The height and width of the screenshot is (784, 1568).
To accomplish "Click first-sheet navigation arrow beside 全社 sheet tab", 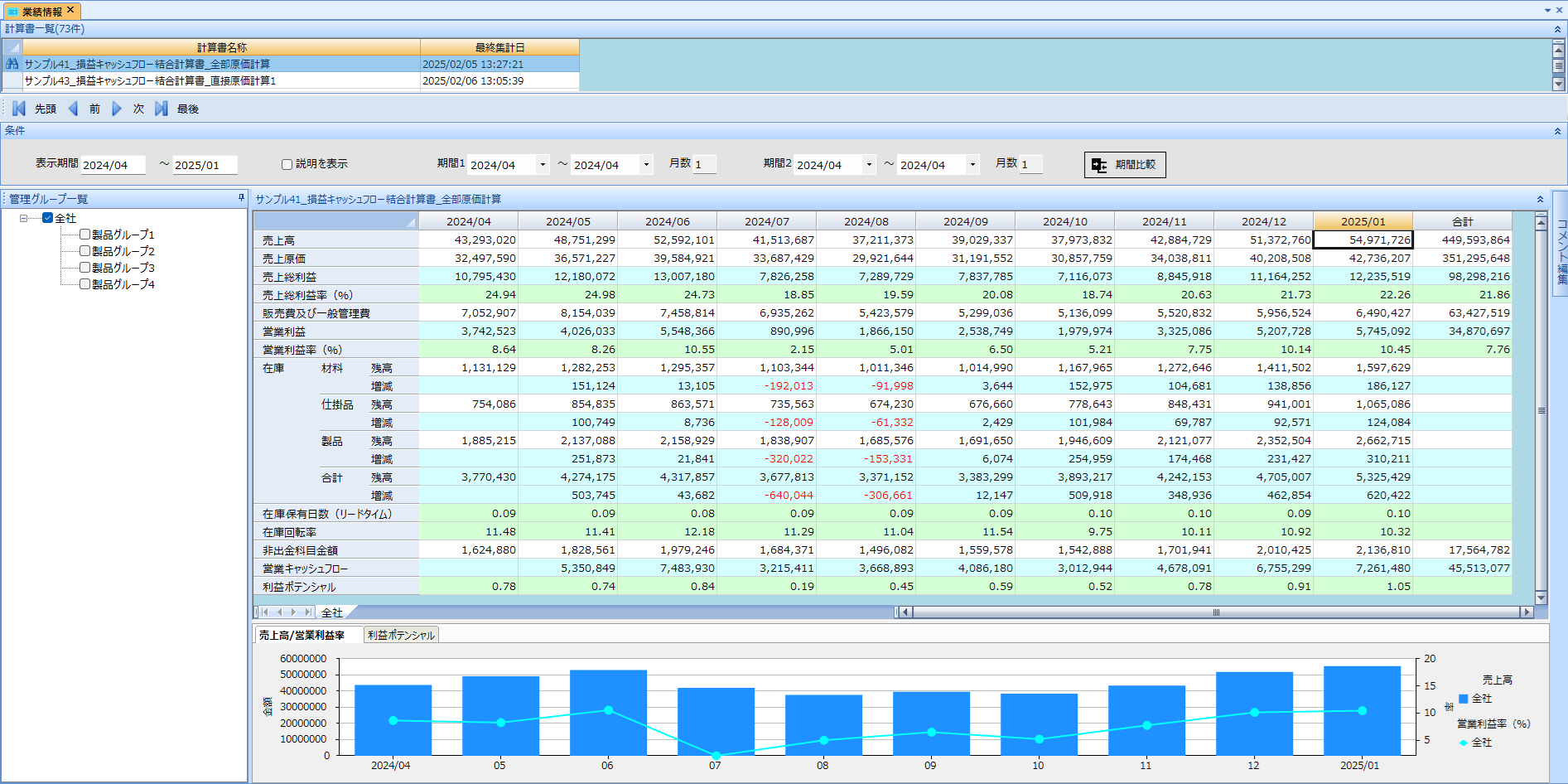I will pos(265,612).
